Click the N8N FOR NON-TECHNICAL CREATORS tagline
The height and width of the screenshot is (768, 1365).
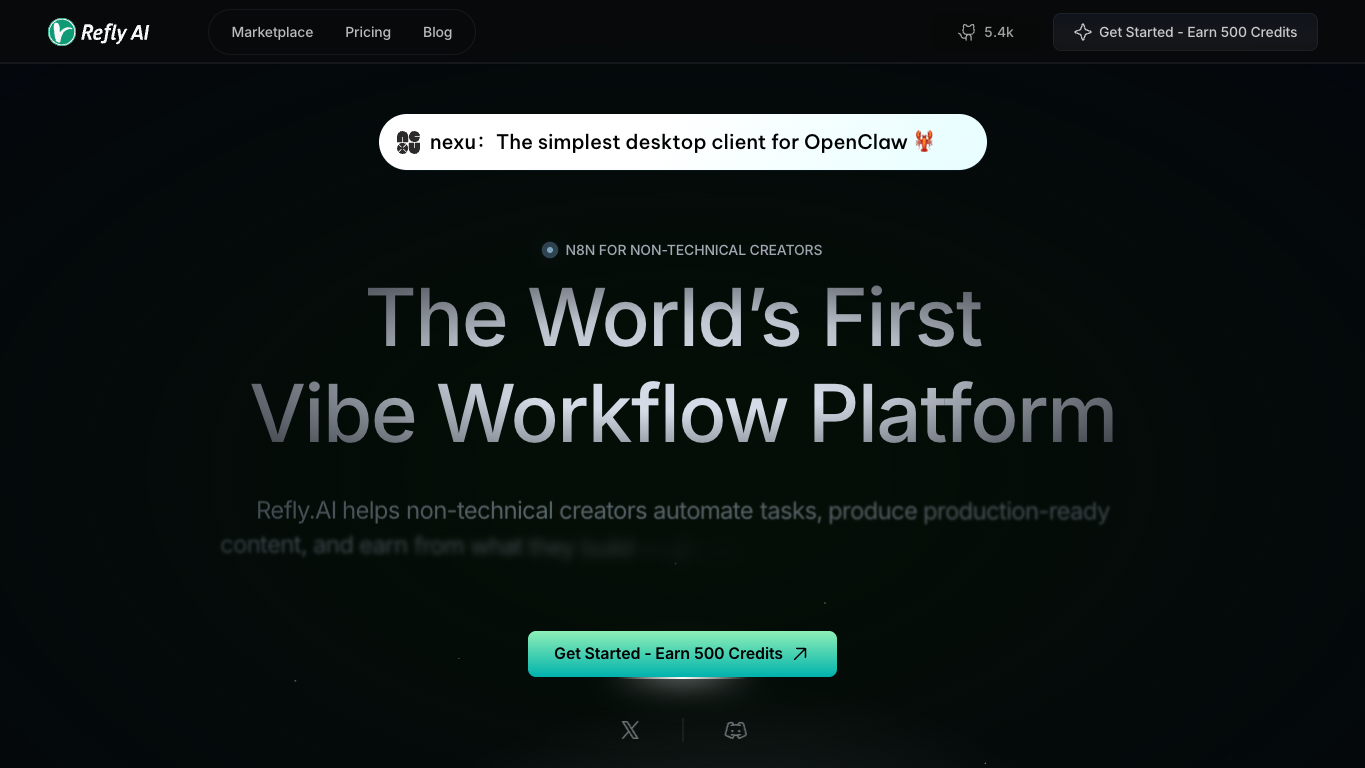point(694,250)
